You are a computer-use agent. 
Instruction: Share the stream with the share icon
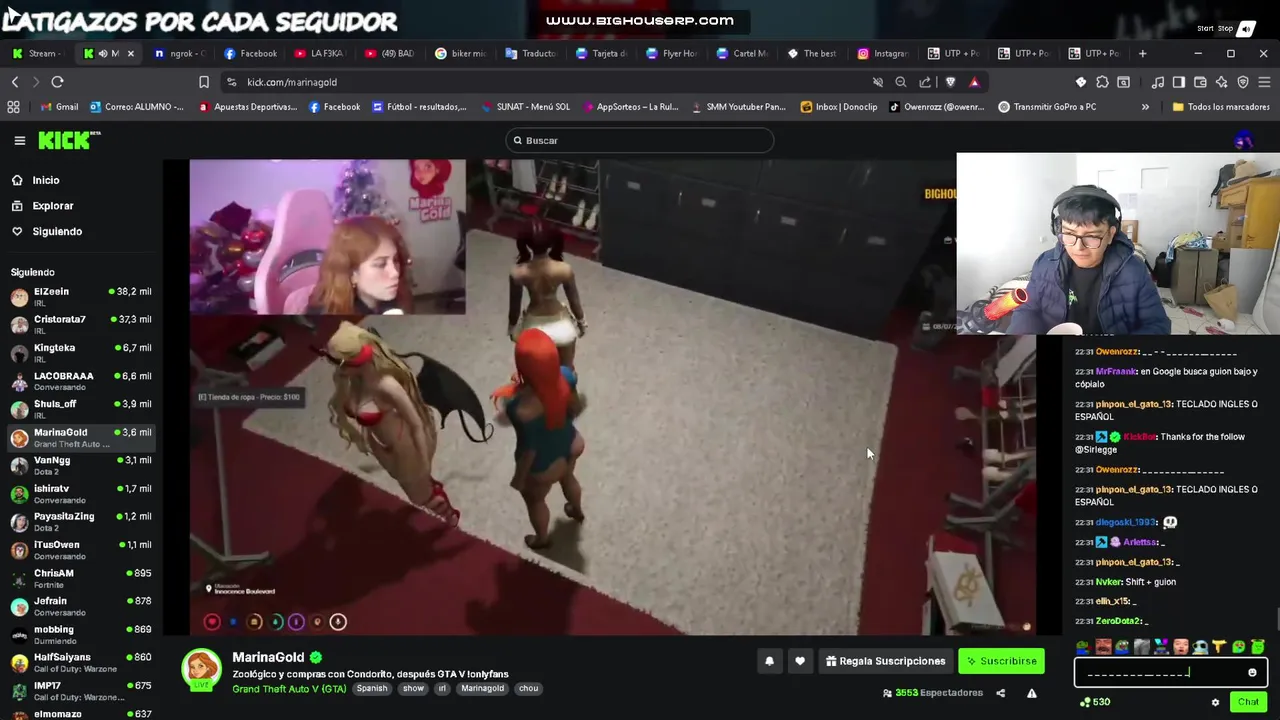click(x=1001, y=693)
